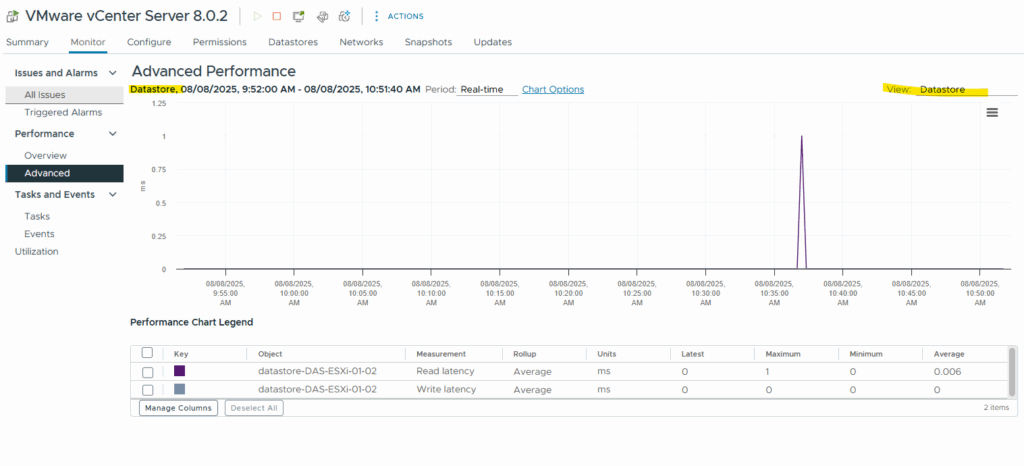Click the Units column header
Image resolution: width=1024 pixels, height=466 pixels.
tap(606, 354)
